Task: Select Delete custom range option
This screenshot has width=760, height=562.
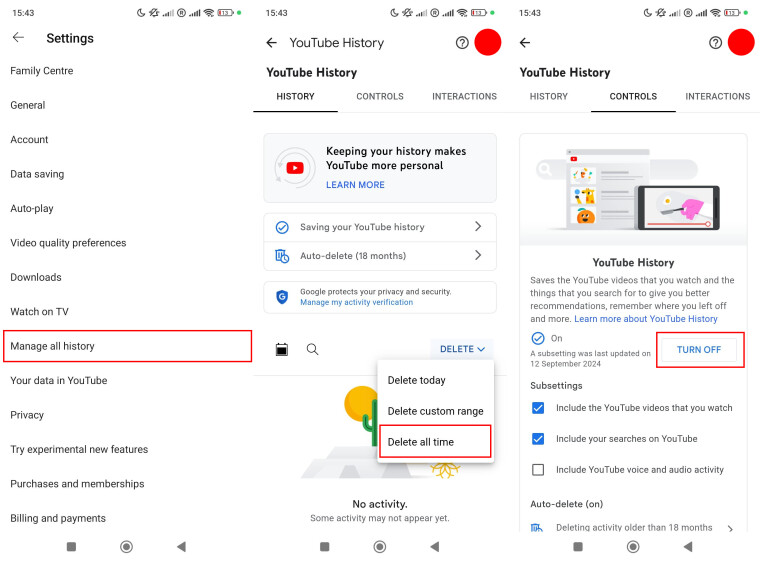Action: pyautogui.click(x=436, y=411)
